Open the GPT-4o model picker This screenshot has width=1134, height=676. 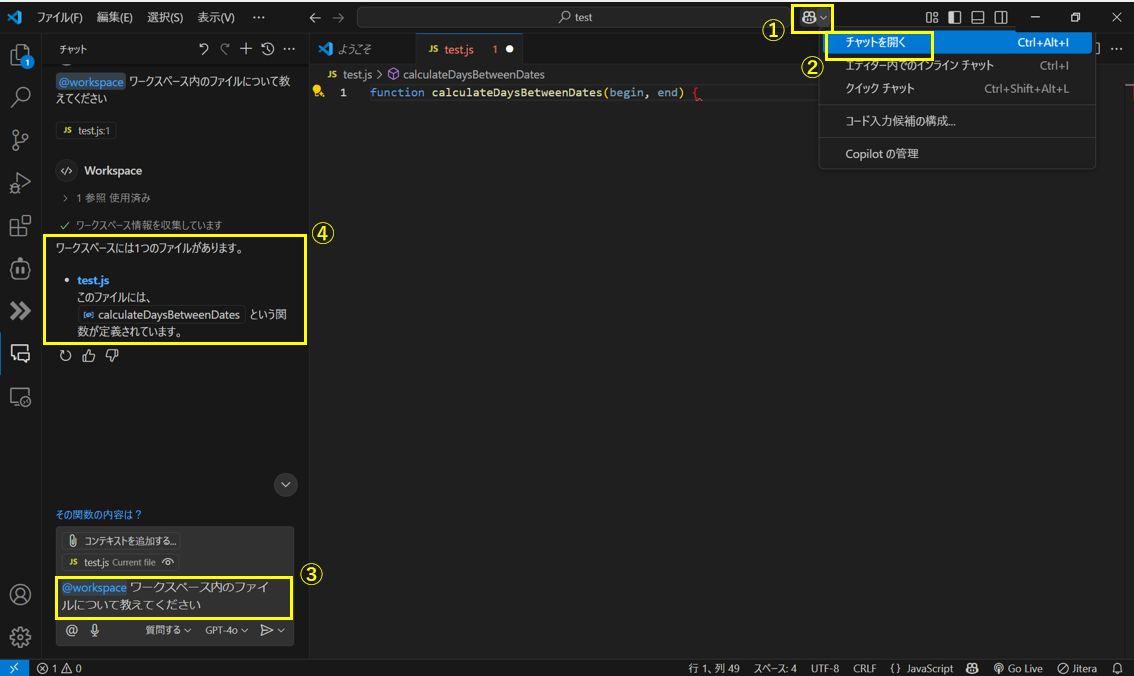226,630
